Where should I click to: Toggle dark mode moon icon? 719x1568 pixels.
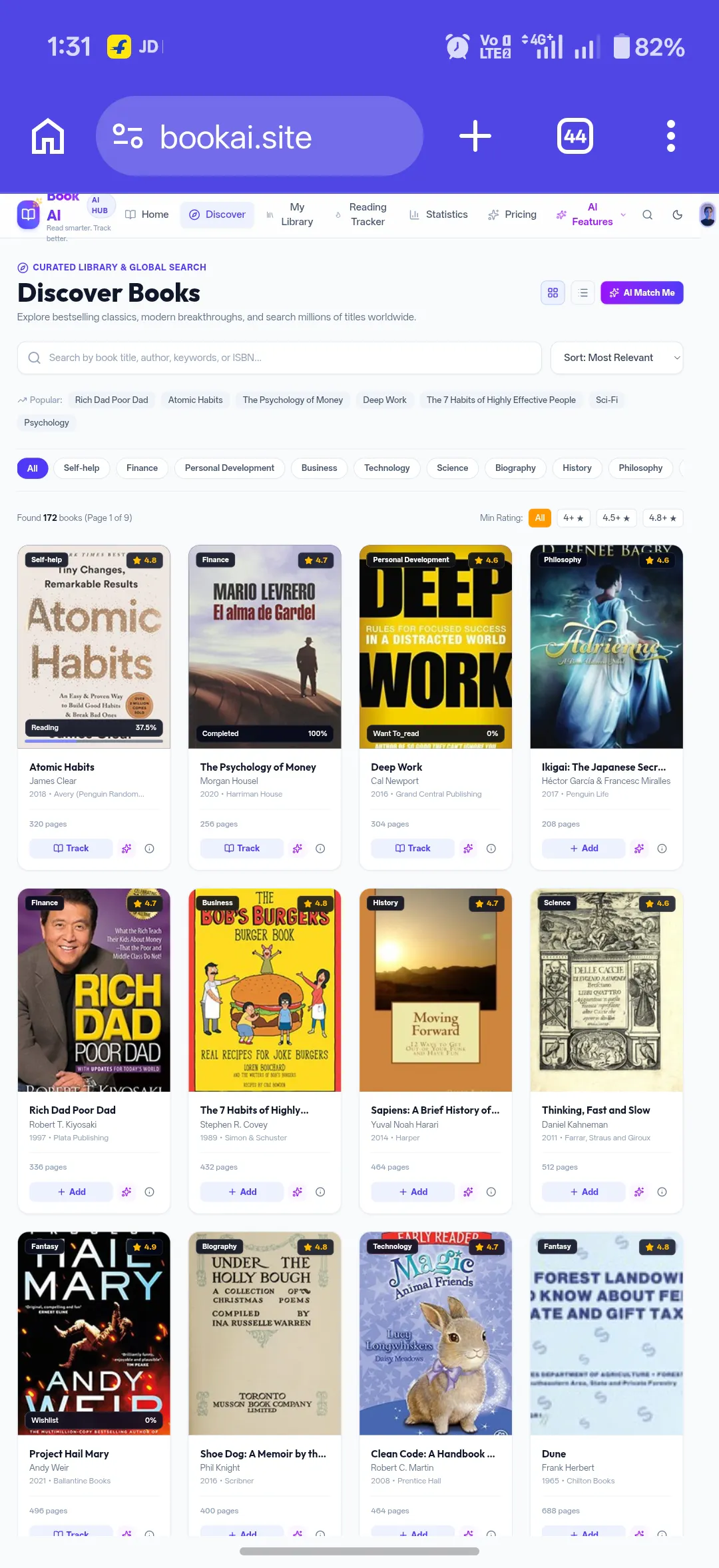[678, 214]
